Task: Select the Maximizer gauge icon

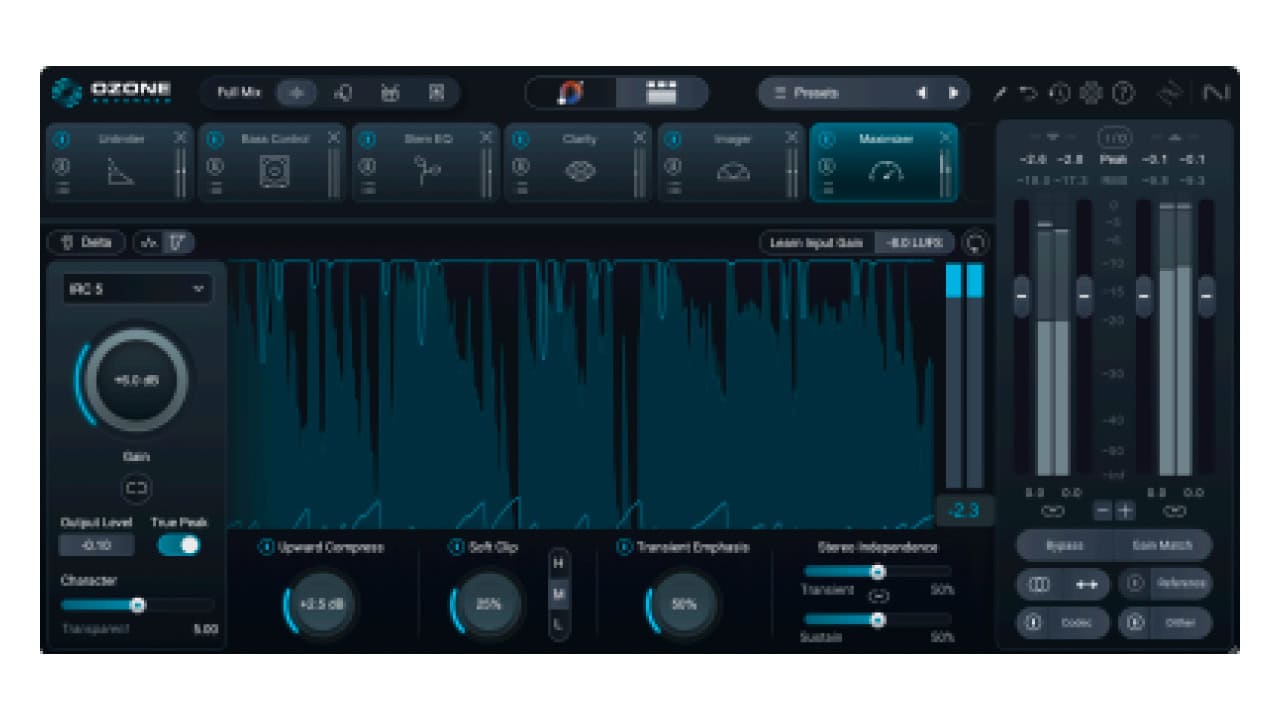Action: point(886,172)
